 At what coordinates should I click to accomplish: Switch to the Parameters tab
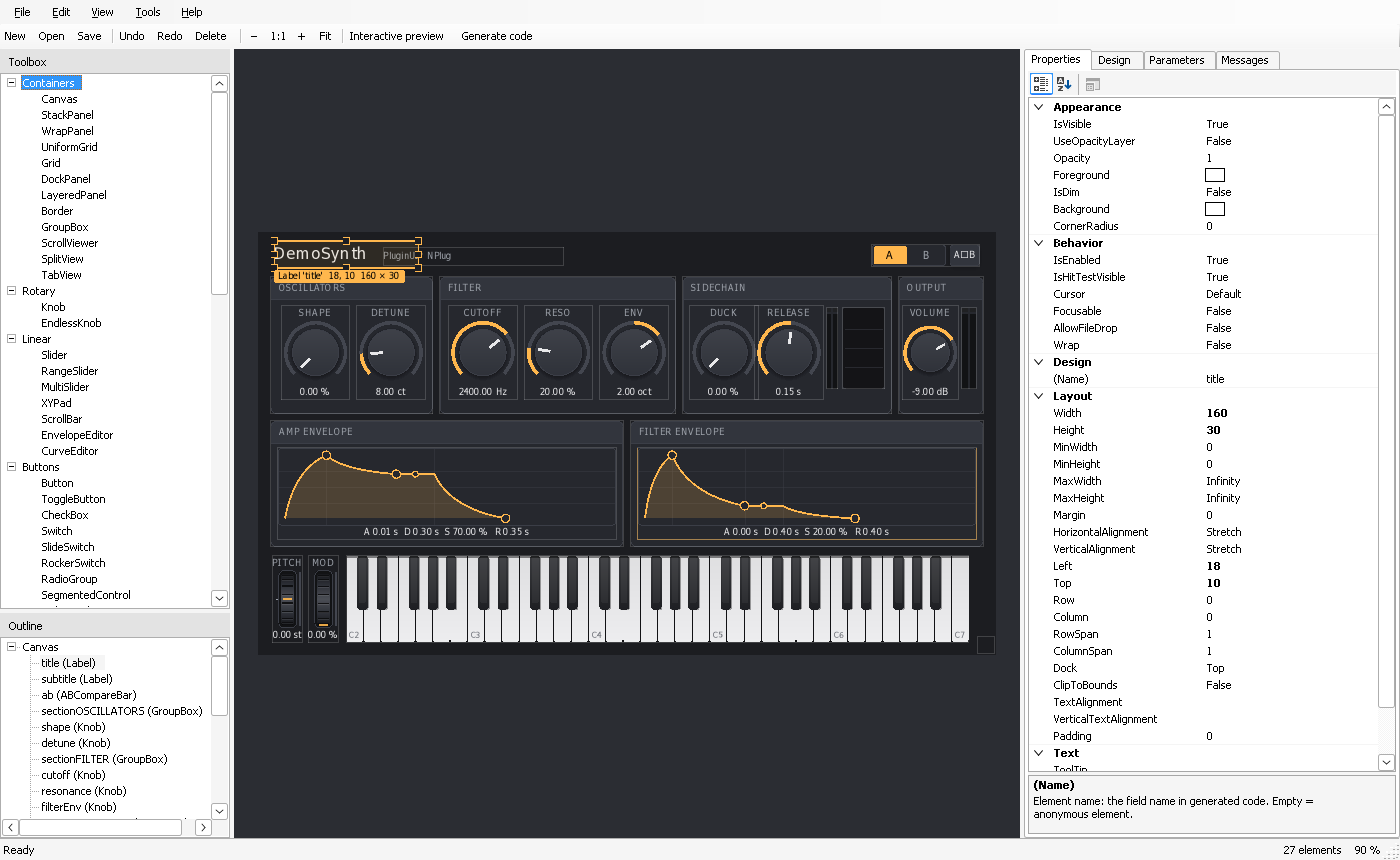tap(1177, 60)
